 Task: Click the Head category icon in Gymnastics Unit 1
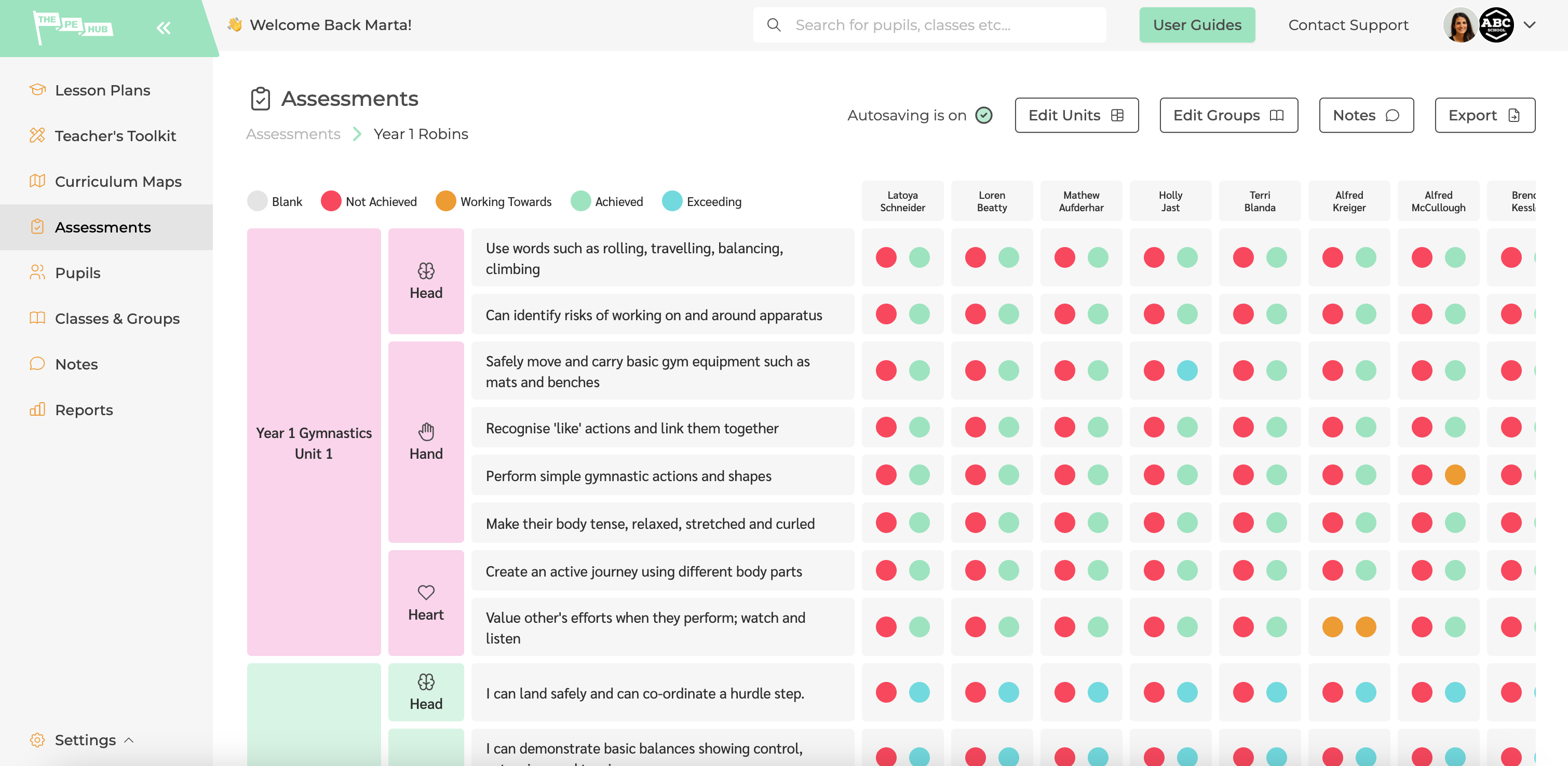coord(426,270)
